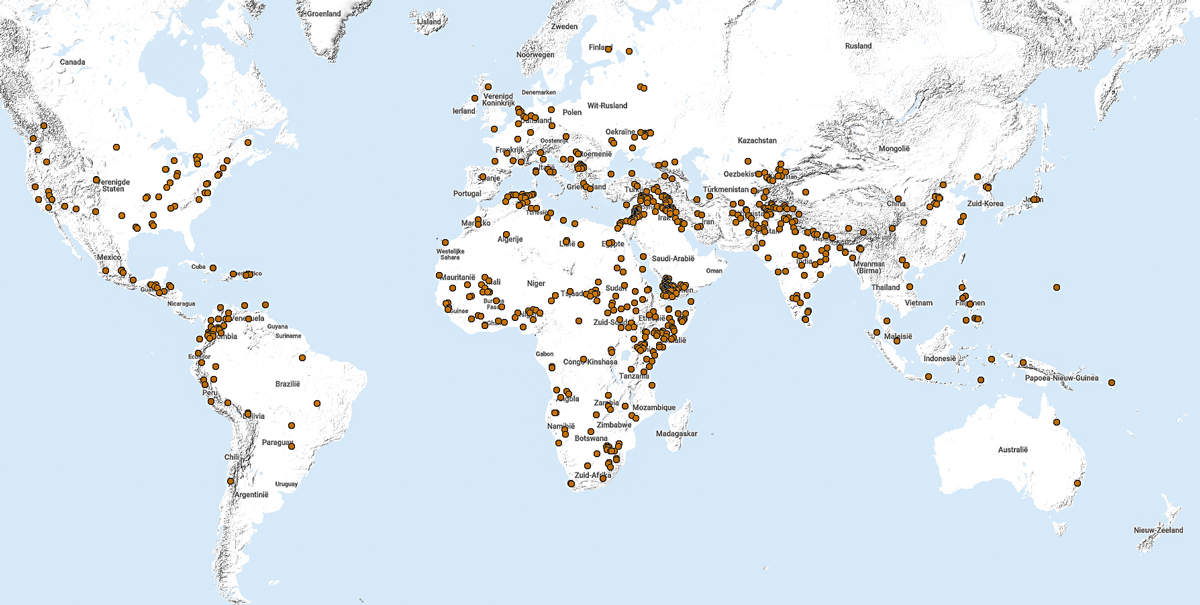
Task: Click the Uruguay label
Action: pyautogui.click(x=287, y=484)
